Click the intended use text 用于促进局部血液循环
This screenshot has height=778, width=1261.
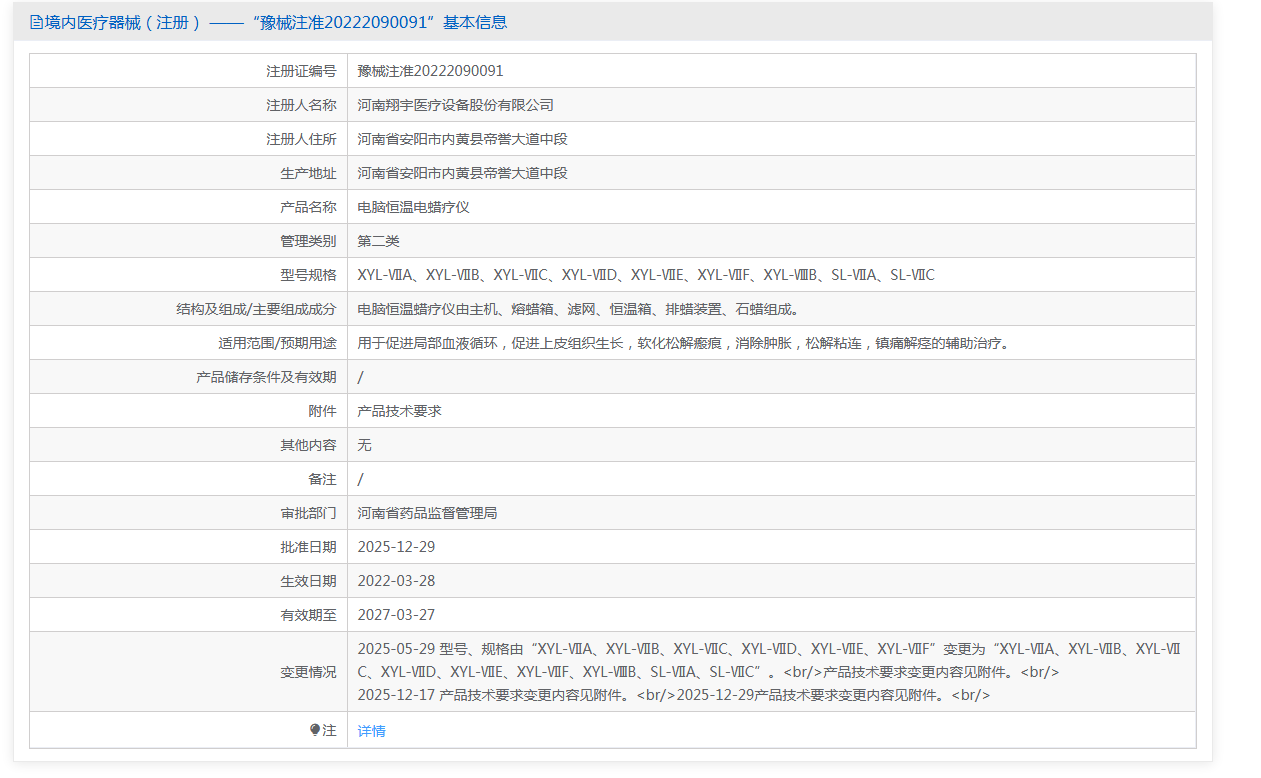pos(685,343)
